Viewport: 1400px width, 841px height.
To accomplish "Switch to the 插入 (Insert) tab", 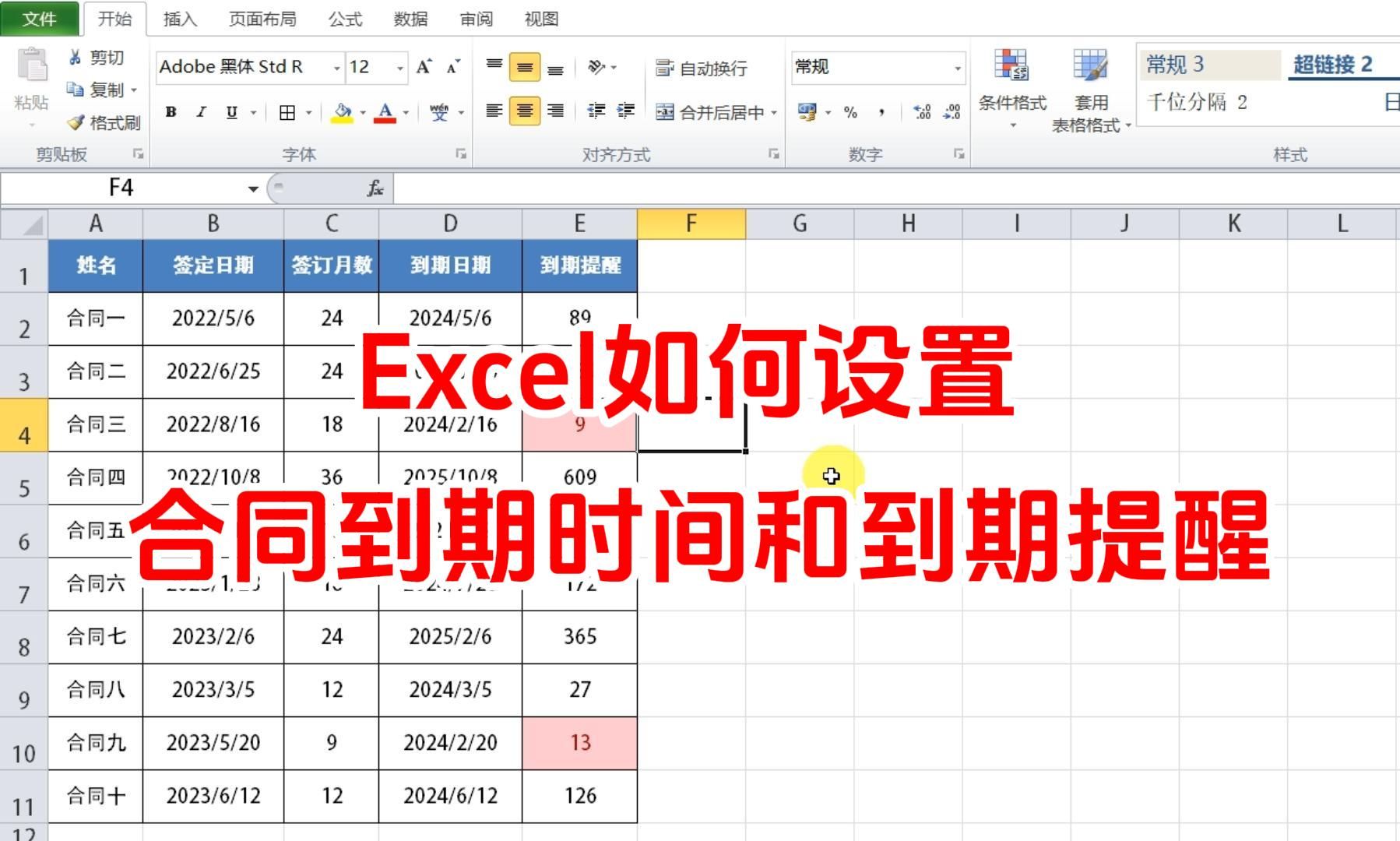I will coord(180,19).
